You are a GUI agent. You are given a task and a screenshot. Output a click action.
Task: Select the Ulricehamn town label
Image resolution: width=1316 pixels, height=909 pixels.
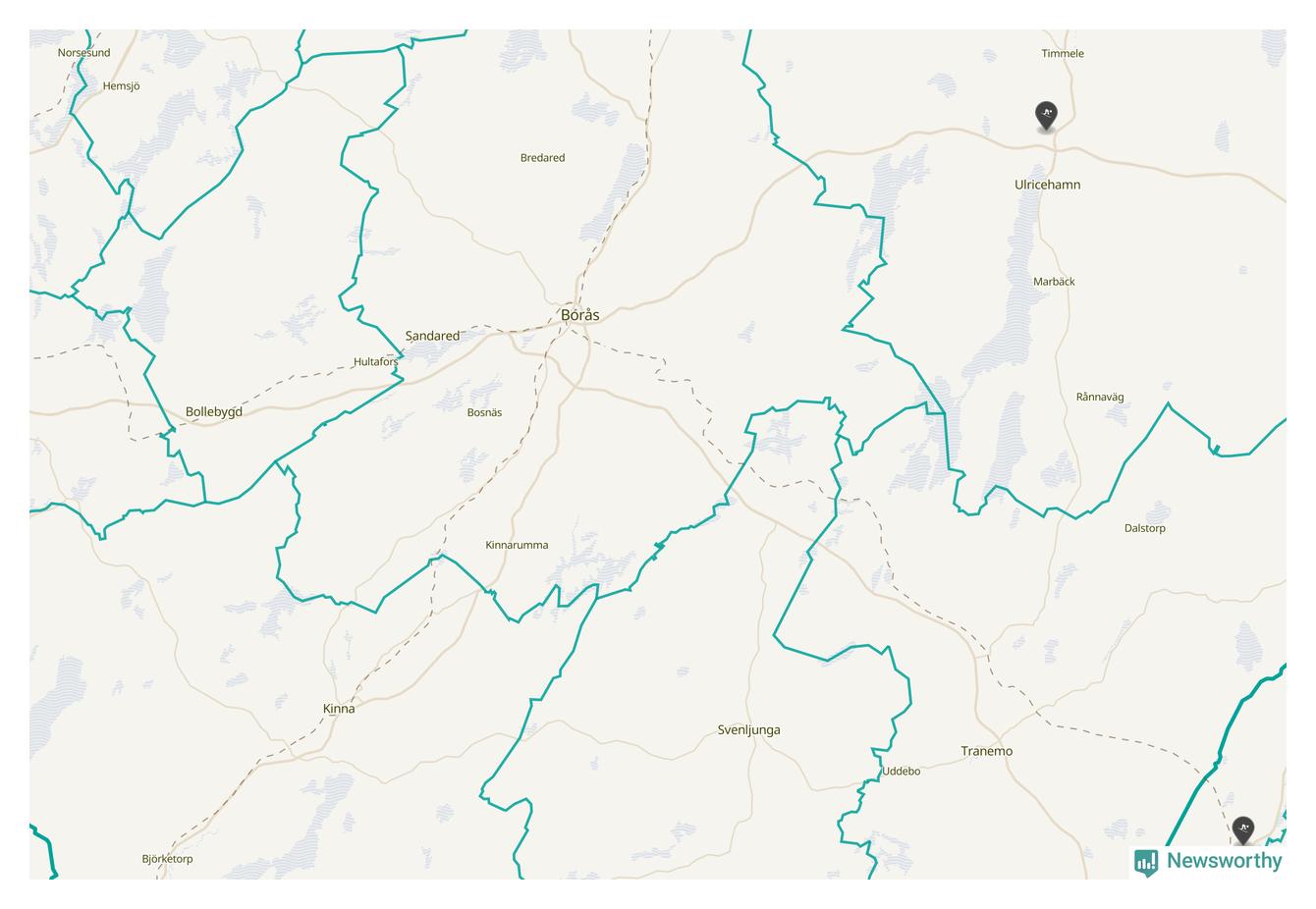[x=1047, y=185]
